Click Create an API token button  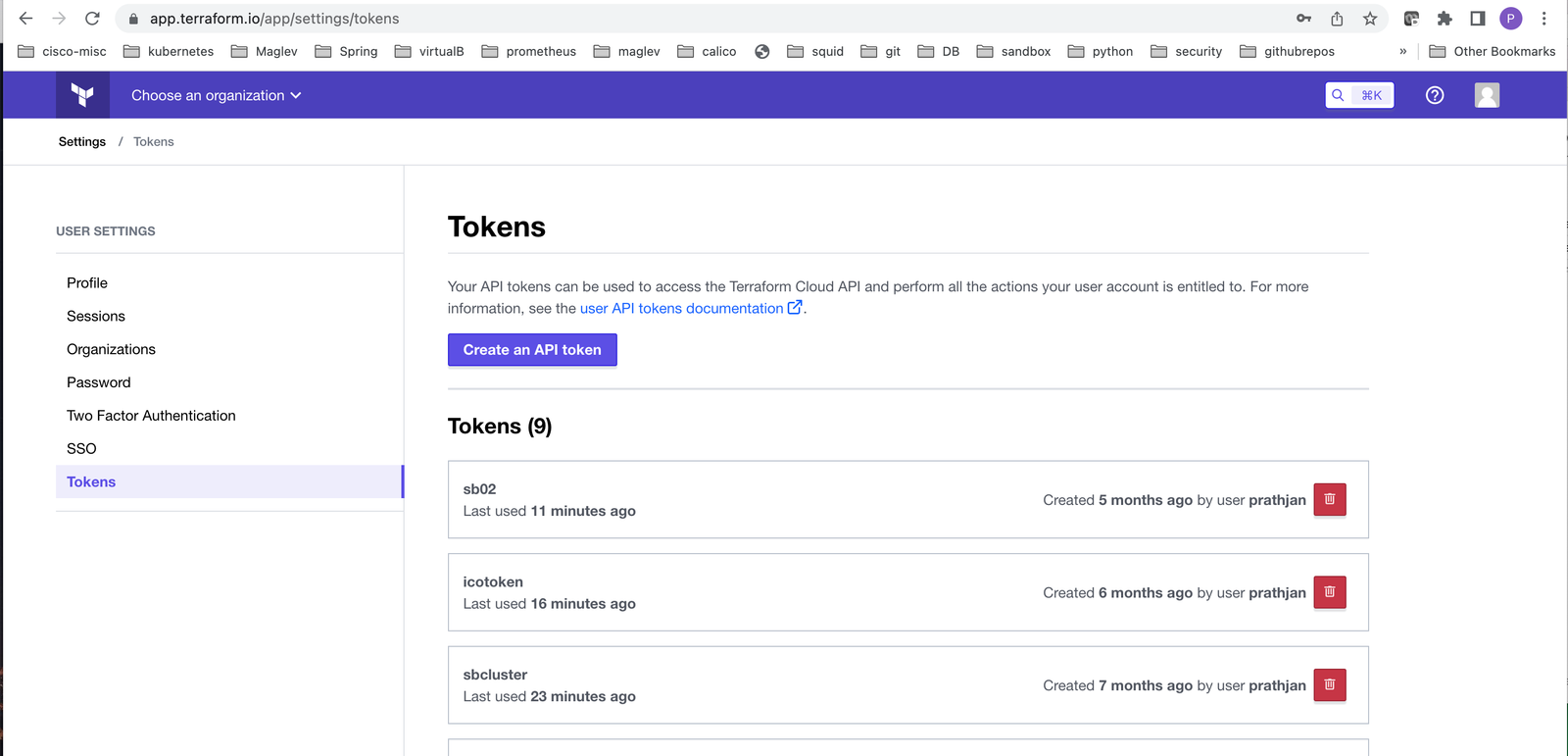click(532, 350)
